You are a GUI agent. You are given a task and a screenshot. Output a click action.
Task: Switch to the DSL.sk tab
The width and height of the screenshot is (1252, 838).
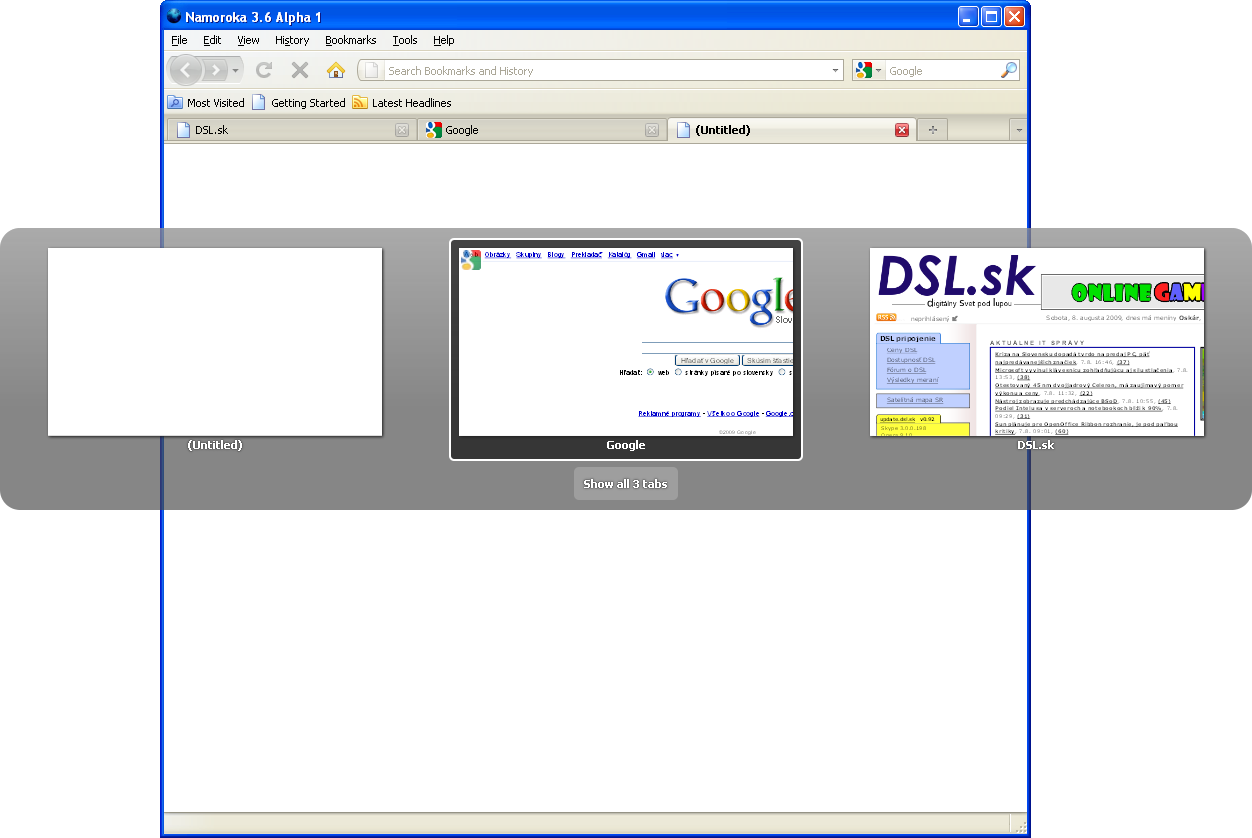click(x=290, y=130)
